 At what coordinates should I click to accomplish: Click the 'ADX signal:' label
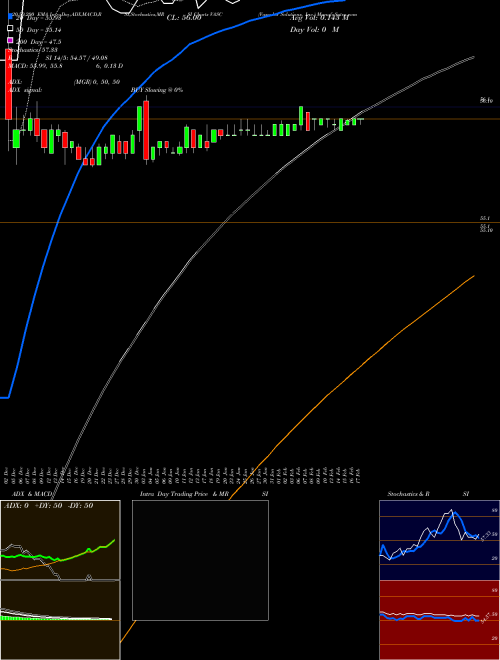click(25, 90)
